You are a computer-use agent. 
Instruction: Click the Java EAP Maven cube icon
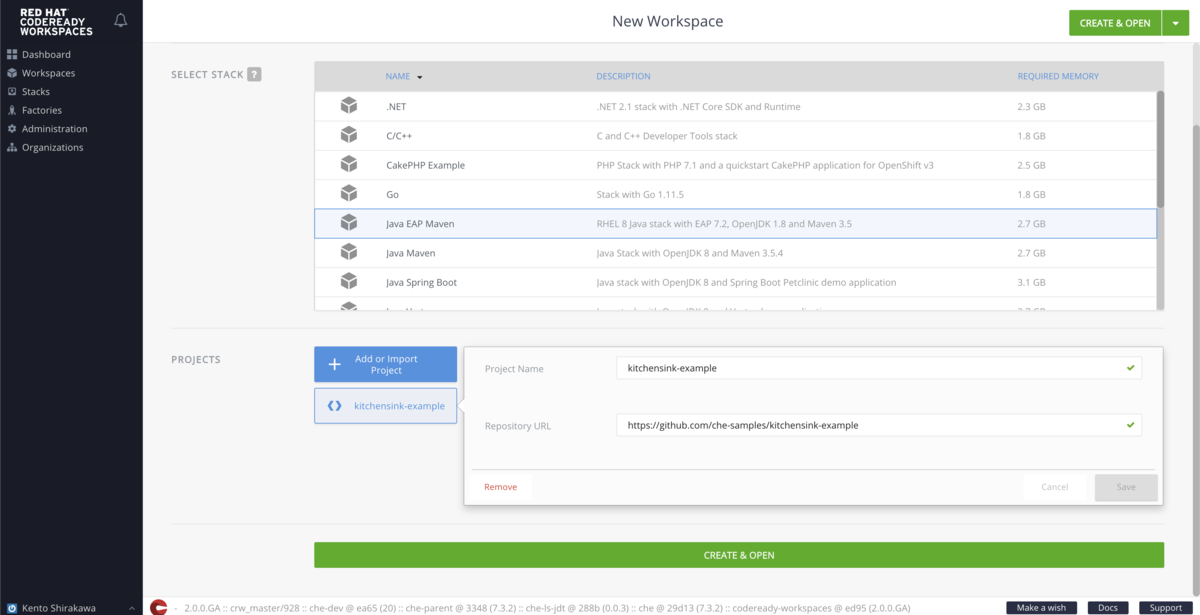point(349,223)
